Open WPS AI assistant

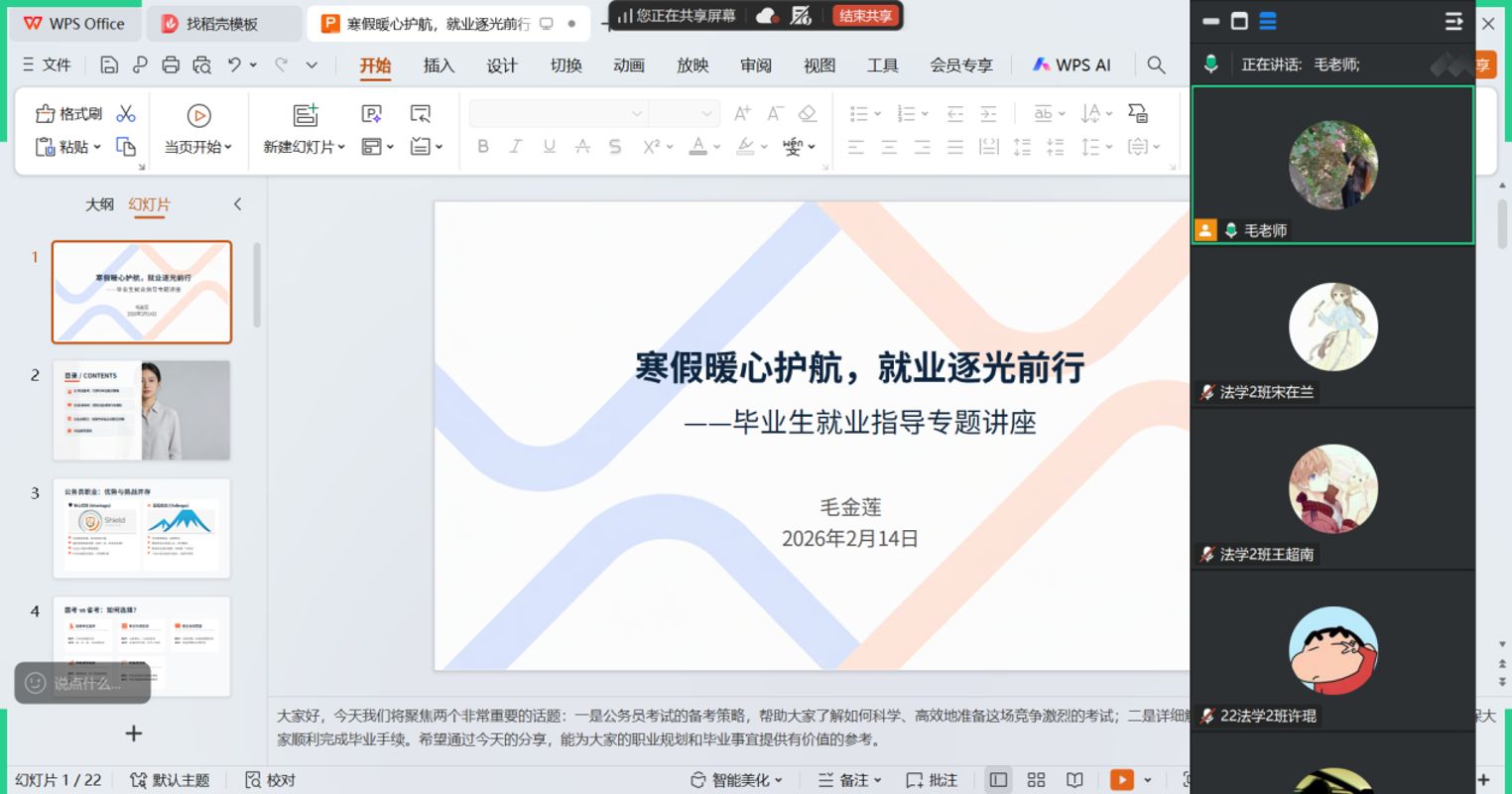[x=1071, y=64]
